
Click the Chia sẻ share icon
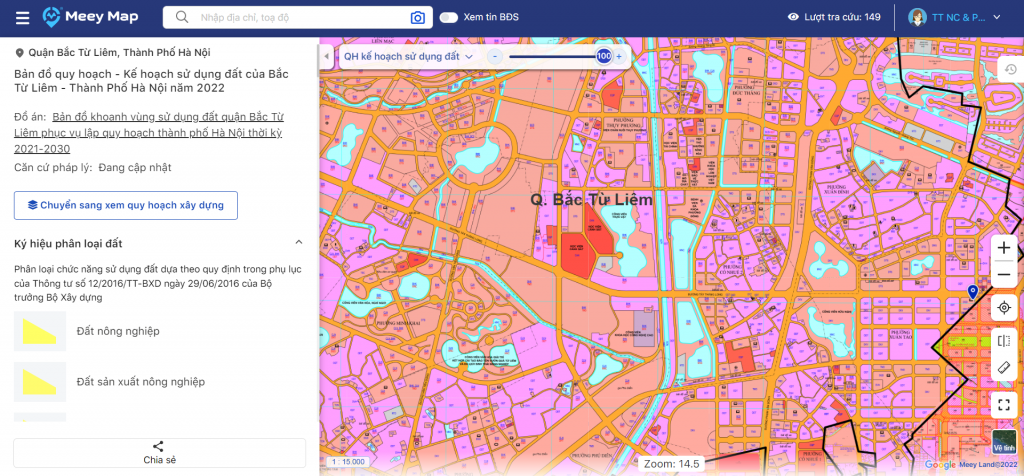pyautogui.click(x=159, y=447)
